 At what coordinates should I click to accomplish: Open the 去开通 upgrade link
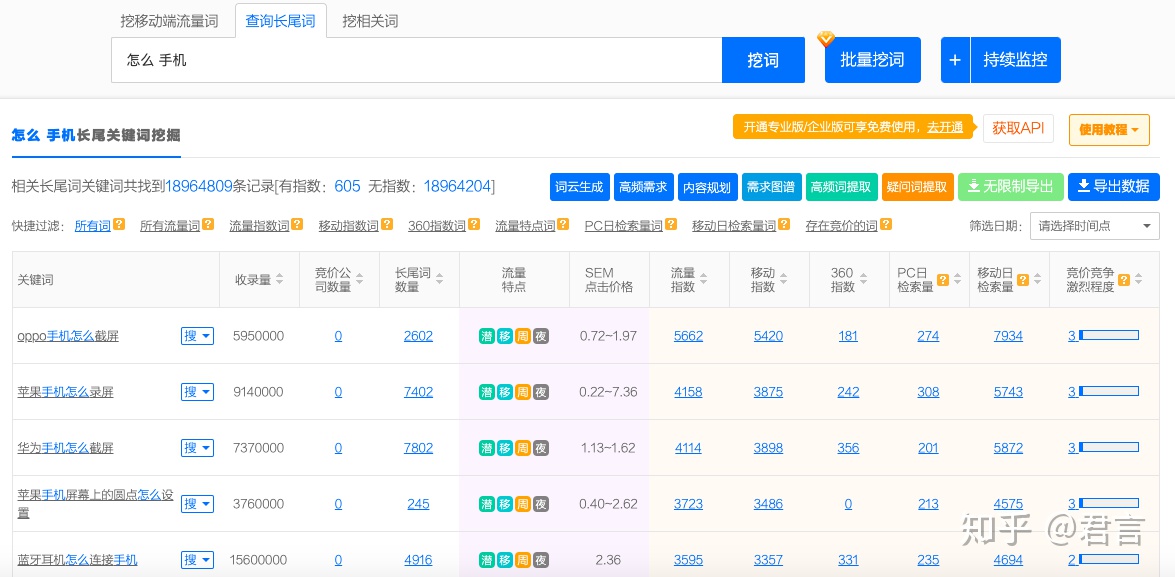click(x=945, y=127)
